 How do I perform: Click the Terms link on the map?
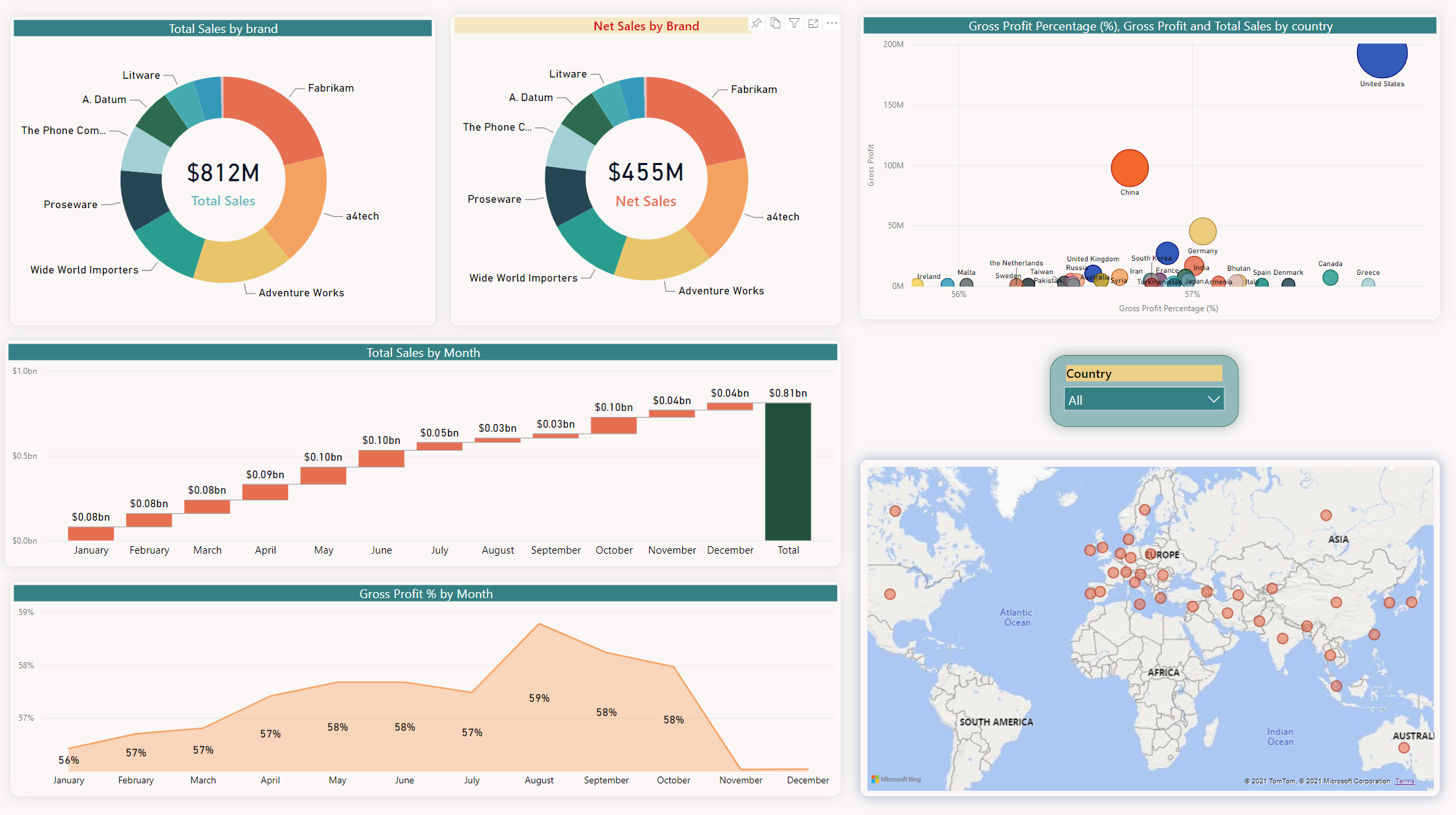click(1405, 781)
